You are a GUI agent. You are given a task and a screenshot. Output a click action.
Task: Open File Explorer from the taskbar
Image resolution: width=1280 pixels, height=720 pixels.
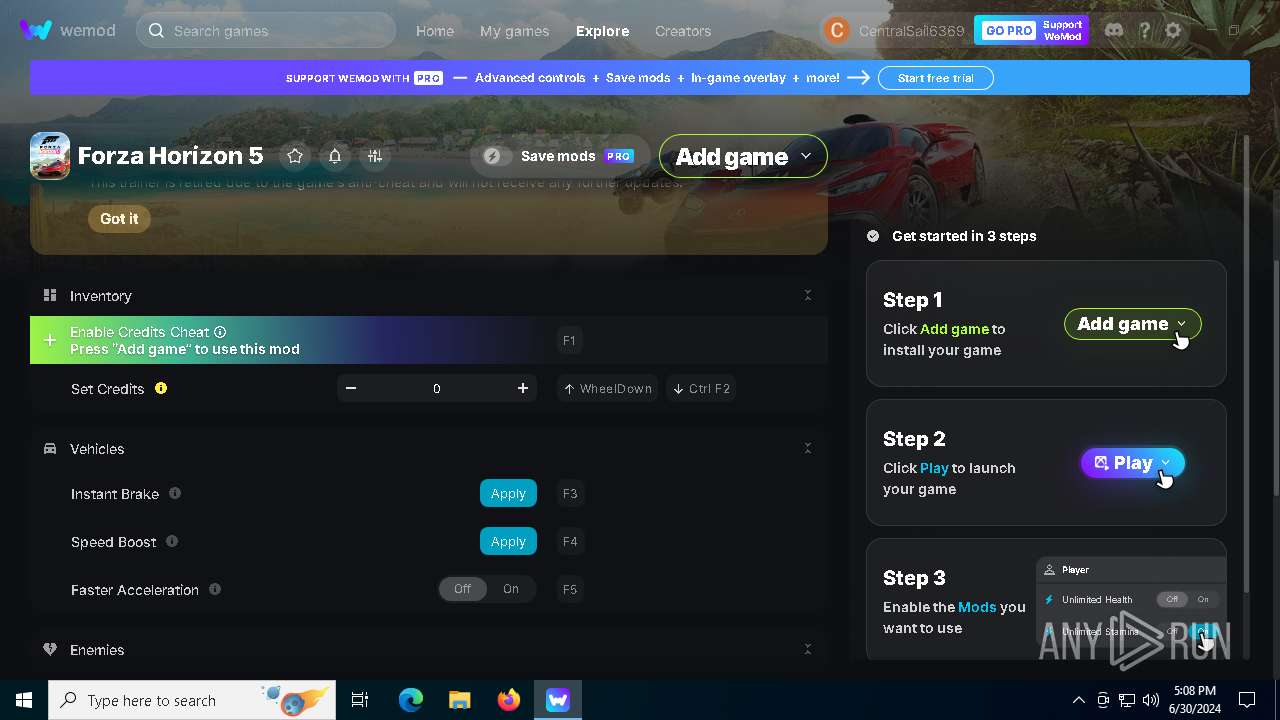click(460, 700)
